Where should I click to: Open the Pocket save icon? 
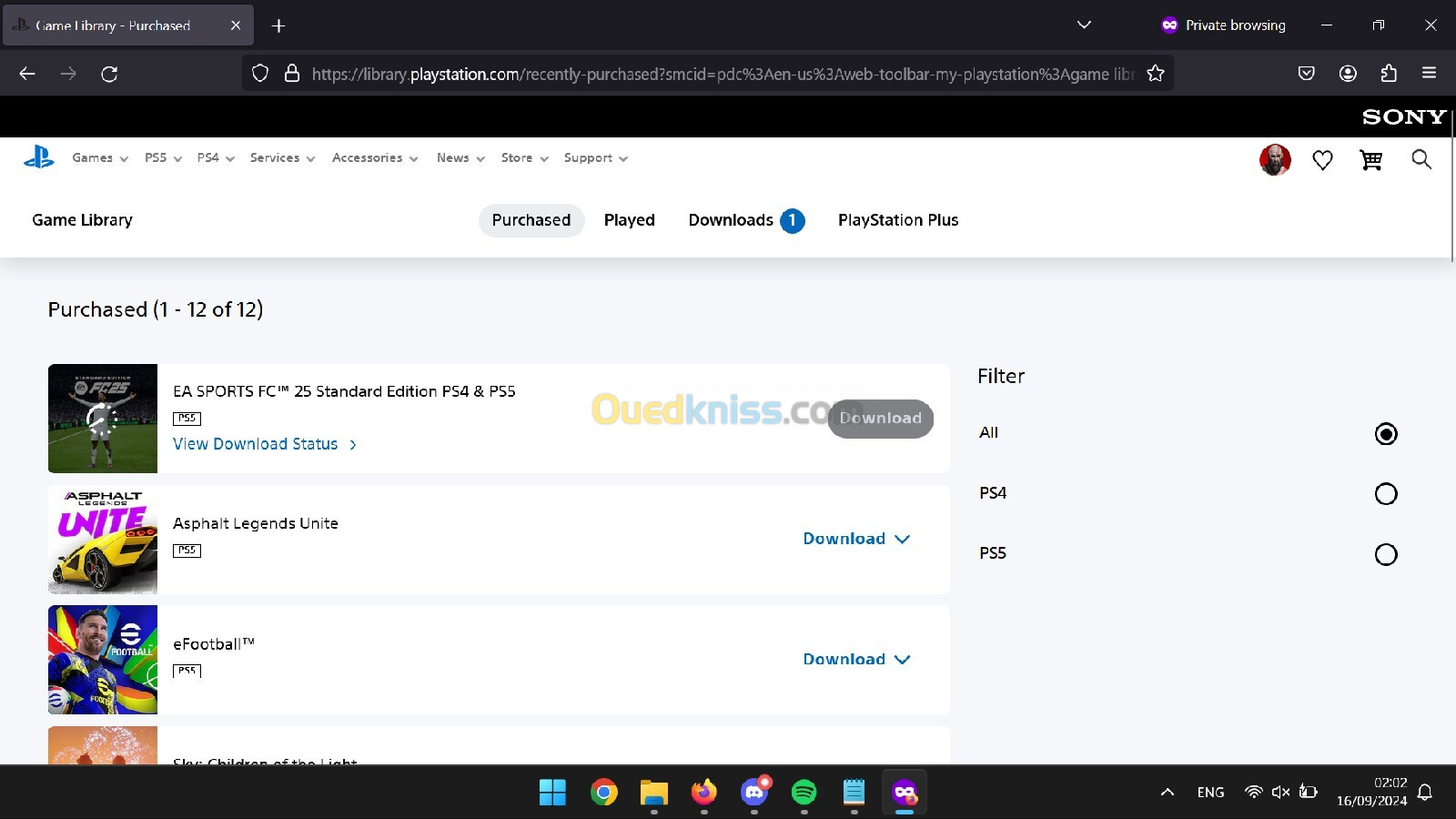pos(1307,74)
